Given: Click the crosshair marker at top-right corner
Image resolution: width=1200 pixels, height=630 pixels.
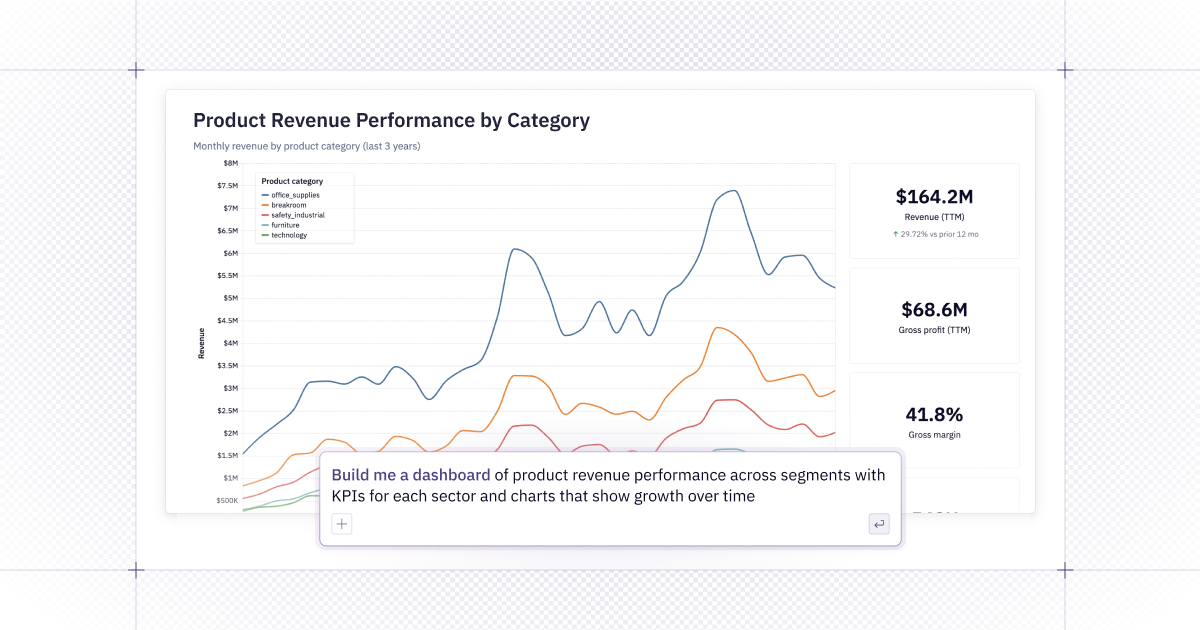Looking at the screenshot, I should [x=1065, y=70].
